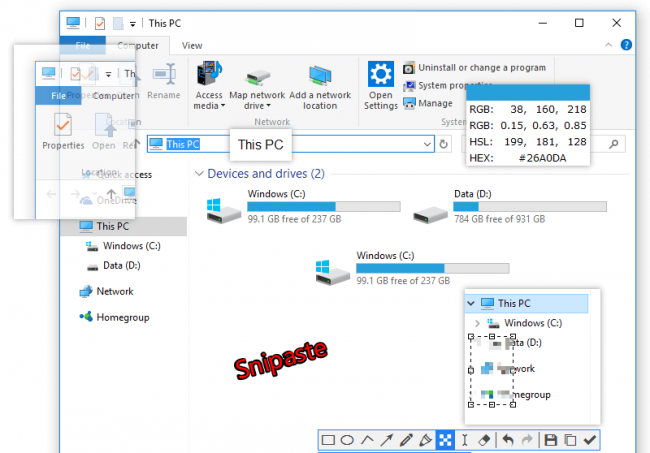Click the Windows (C:) drive icon in top row

223,211
